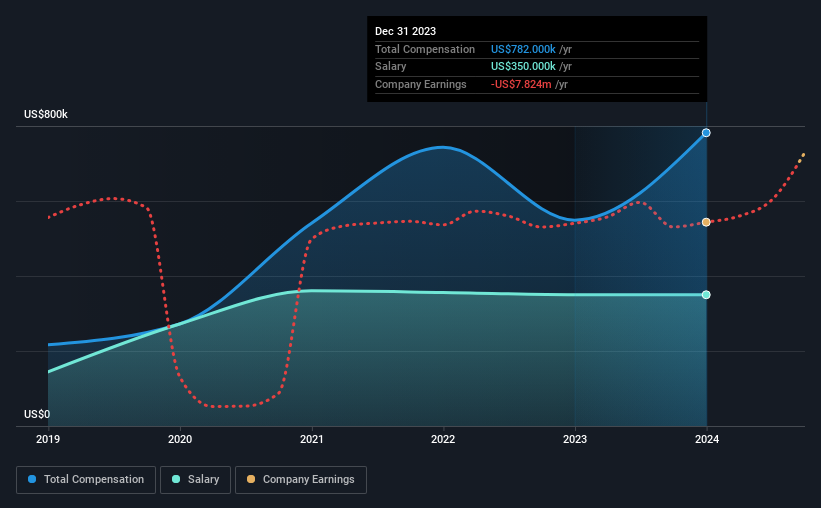Click the teal Salary data point at 2024

[x=706, y=295]
